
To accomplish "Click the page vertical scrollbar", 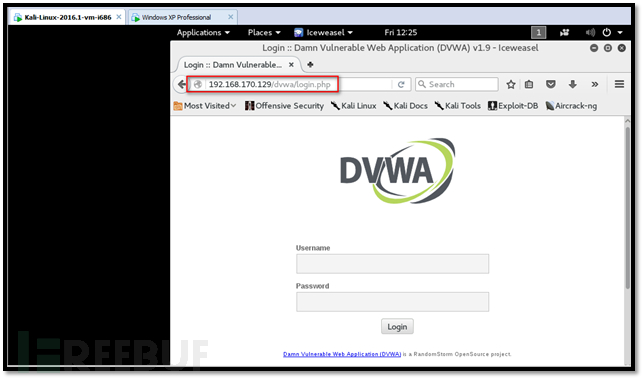I will pyautogui.click(x=627, y=207).
